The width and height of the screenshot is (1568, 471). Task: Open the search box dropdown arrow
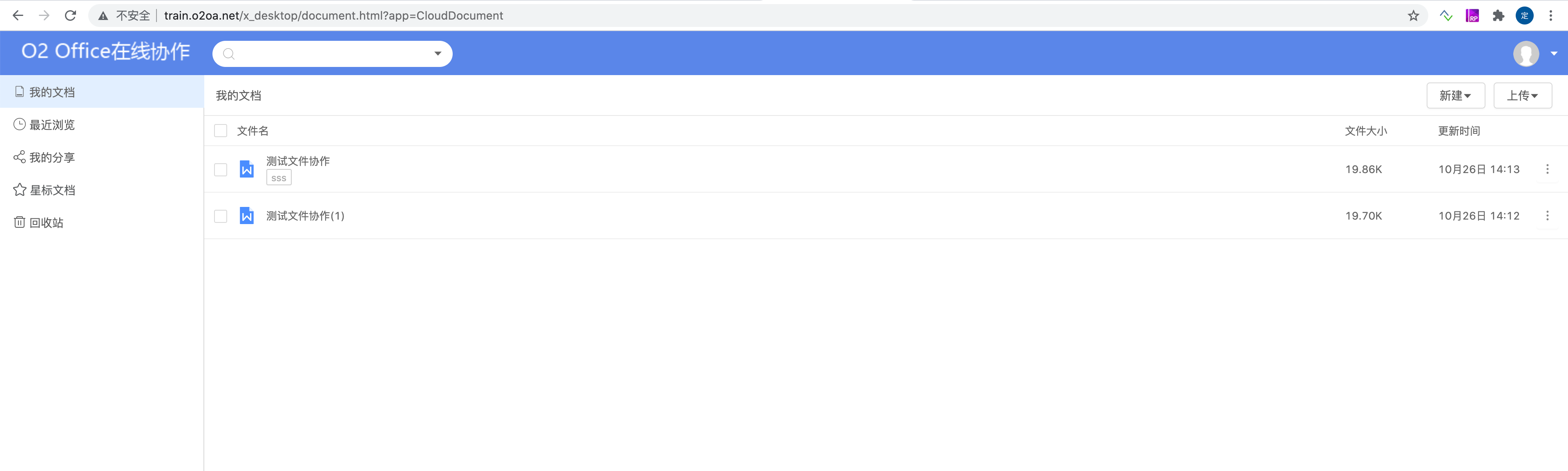pyautogui.click(x=438, y=53)
